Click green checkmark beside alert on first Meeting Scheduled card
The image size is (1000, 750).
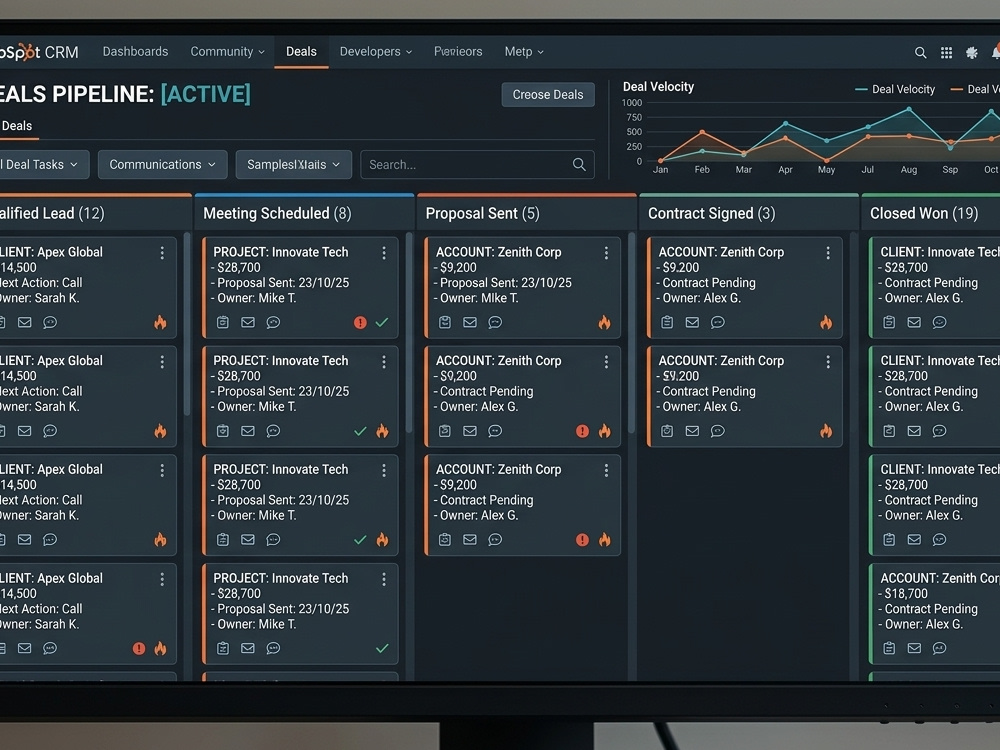click(382, 322)
